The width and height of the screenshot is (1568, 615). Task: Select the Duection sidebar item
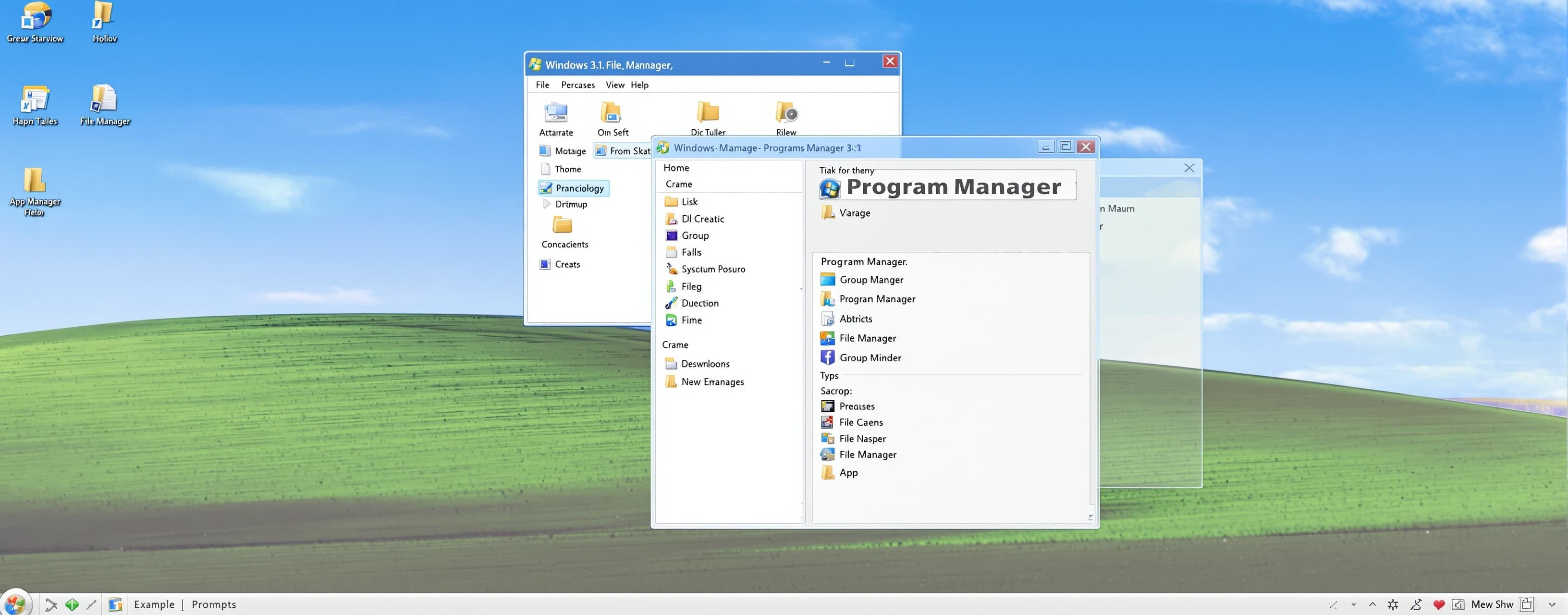pyautogui.click(x=691, y=303)
